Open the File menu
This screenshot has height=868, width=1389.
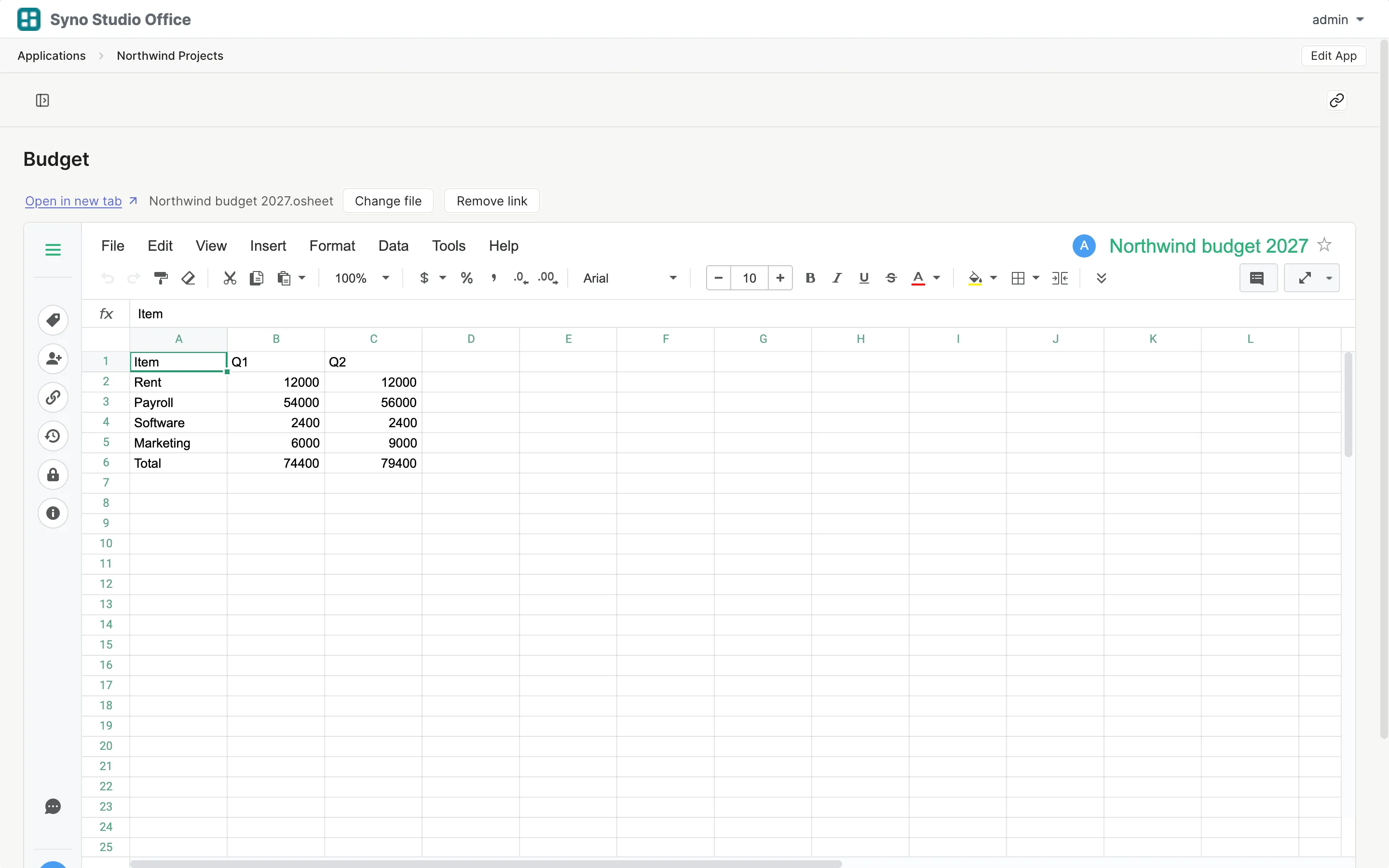pos(112,246)
